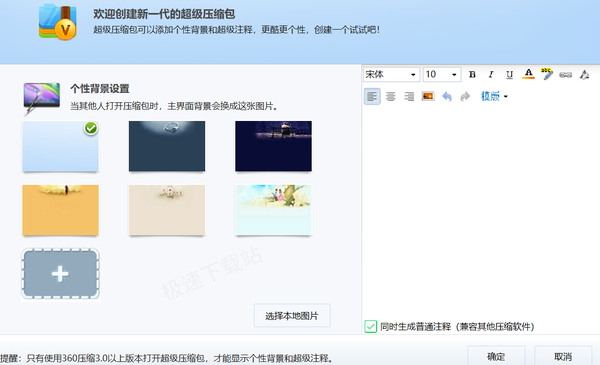This screenshot has height=365, width=600.
Task: Toggle 同时生成普通注释 checkbox
Action: tap(370, 326)
